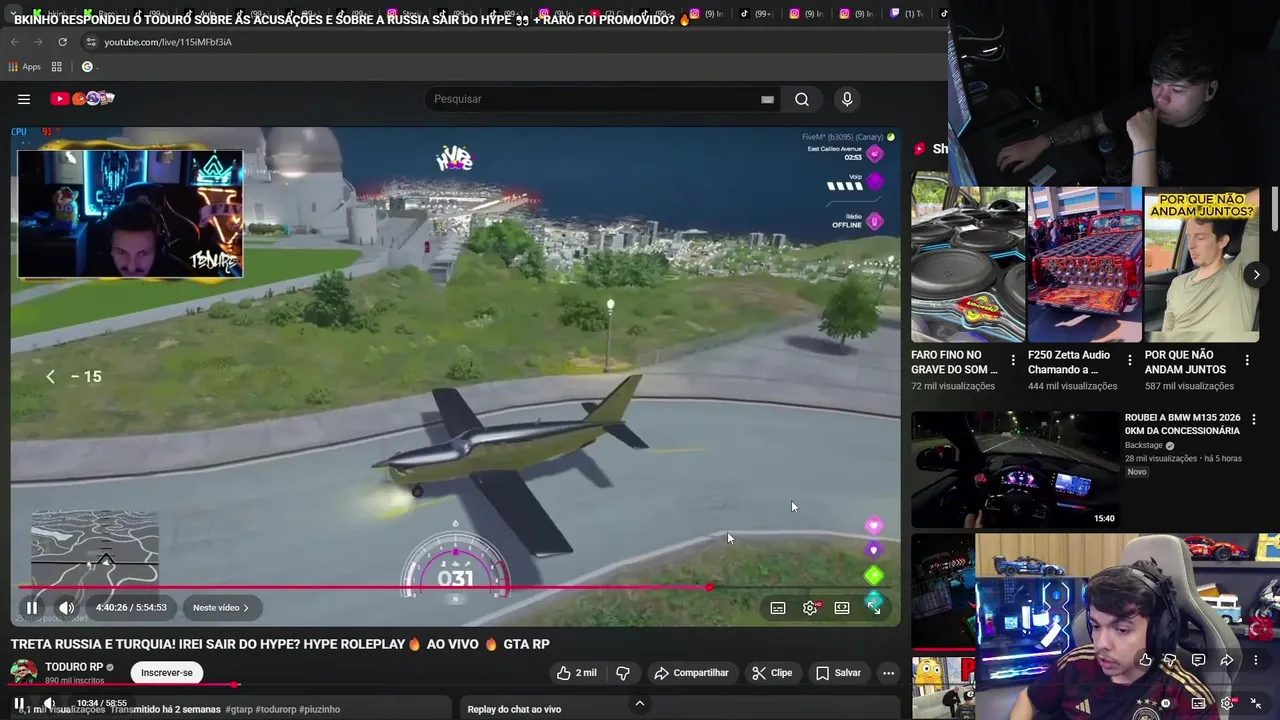Open options menu for 'F250 Zetta Audio' short
Screen dimensions: 1280x720
[x=1130, y=360]
